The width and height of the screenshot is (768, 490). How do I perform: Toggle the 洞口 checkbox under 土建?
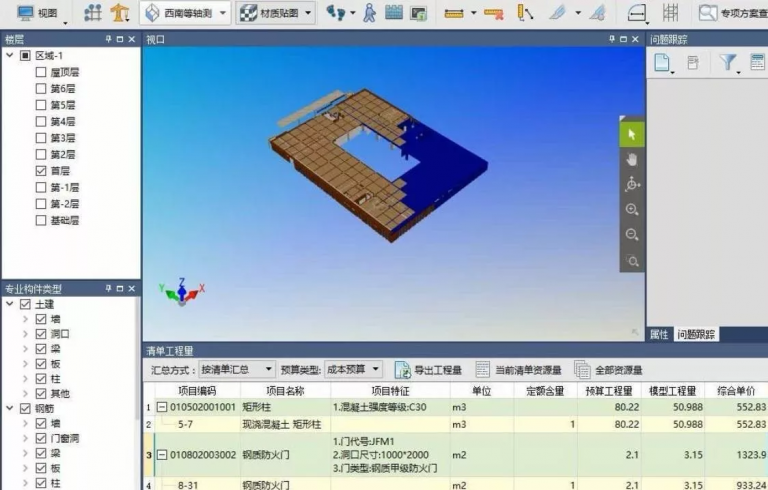click(x=41, y=333)
